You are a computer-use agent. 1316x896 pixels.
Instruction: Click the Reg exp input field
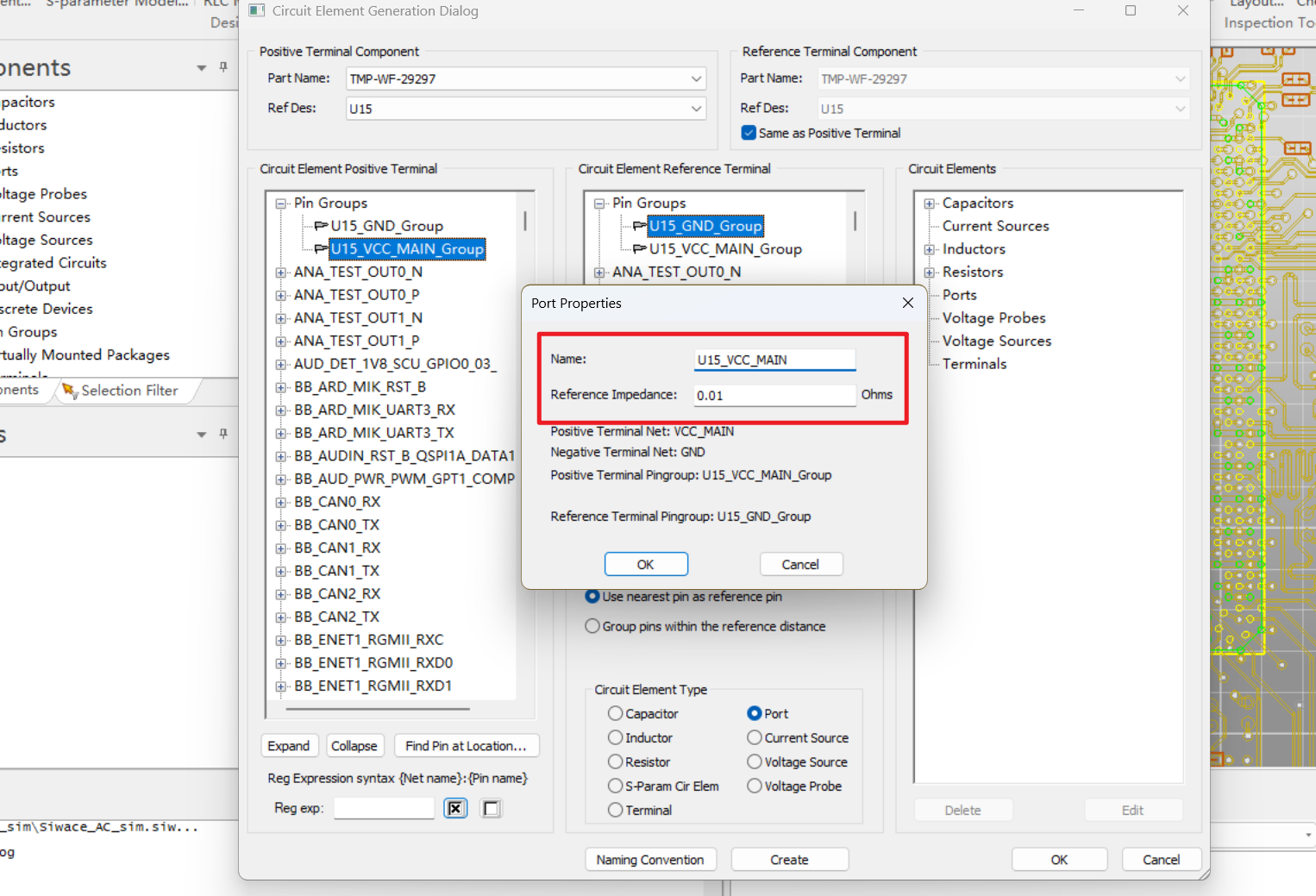coord(384,808)
